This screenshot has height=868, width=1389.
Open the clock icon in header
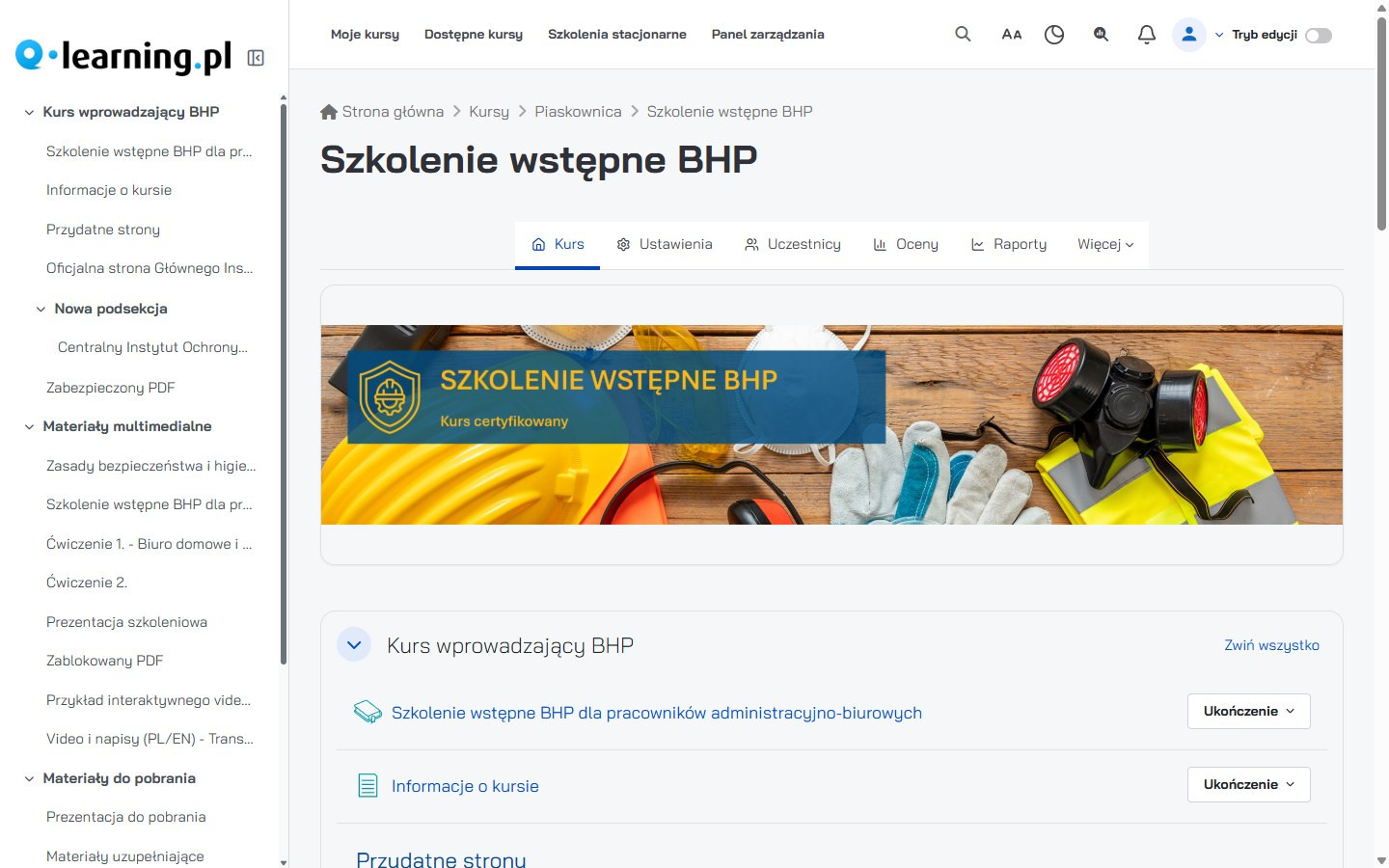pos(1054,35)
